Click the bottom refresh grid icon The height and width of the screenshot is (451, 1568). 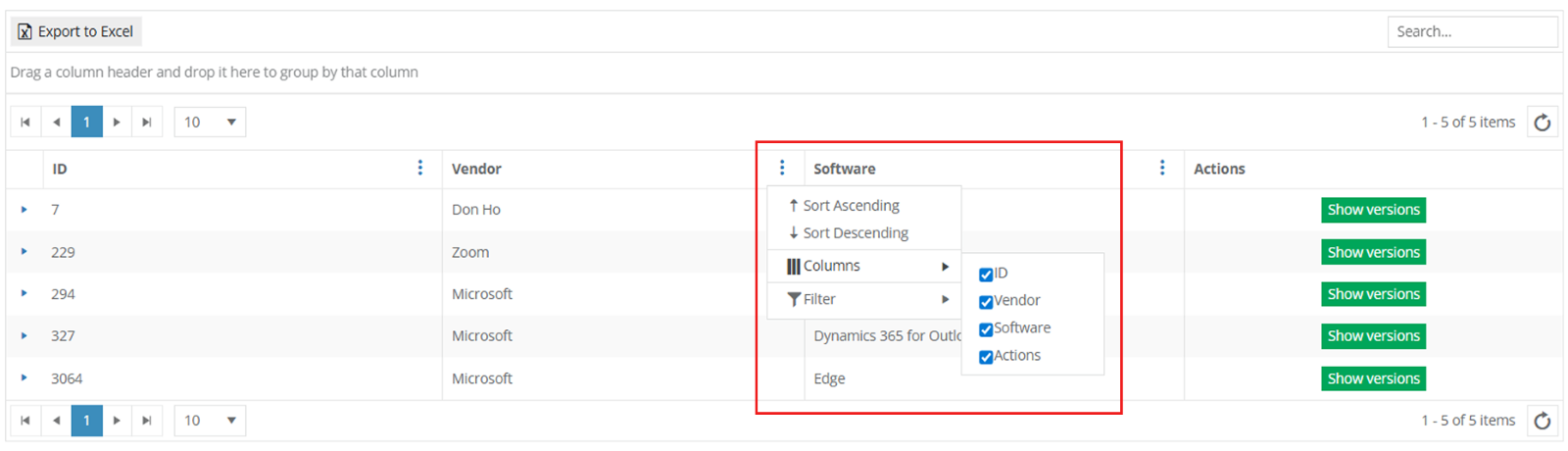(1543, 421)
